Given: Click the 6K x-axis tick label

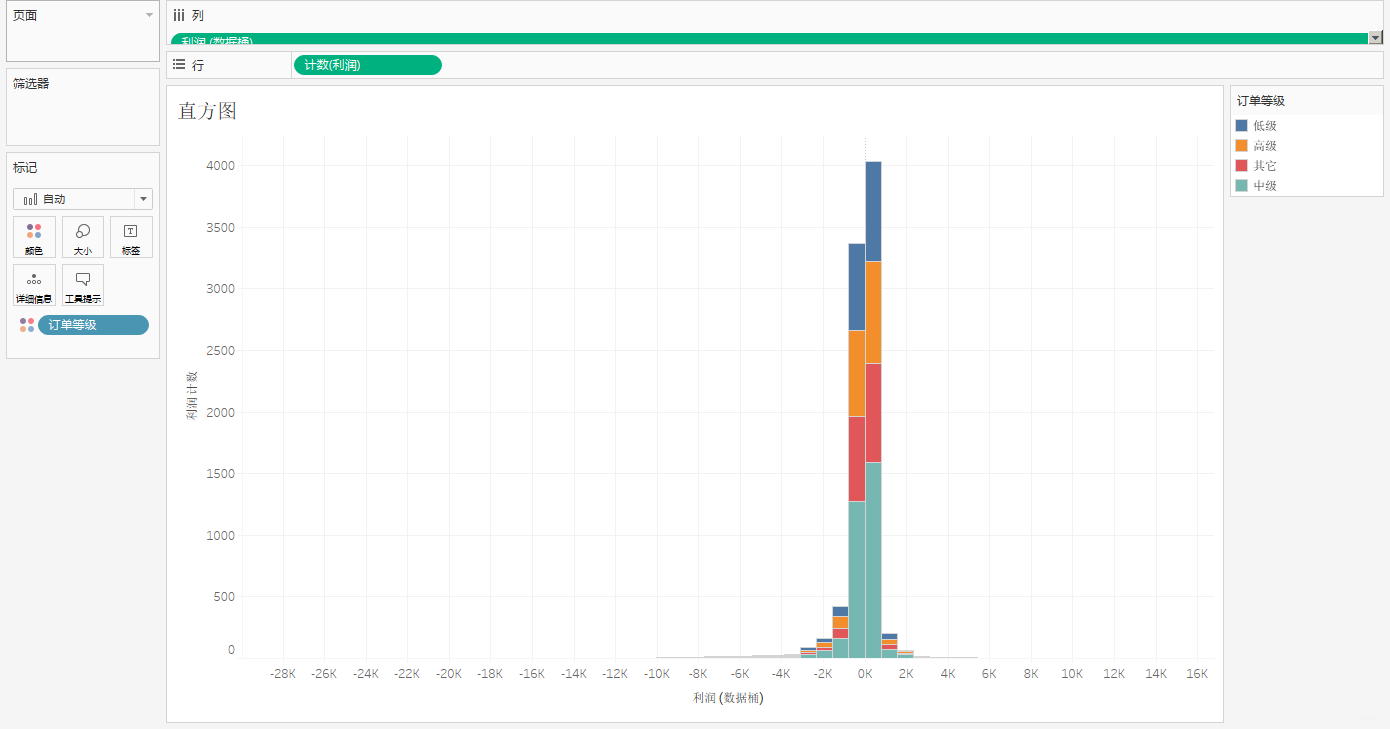Looking at the screenshot, I should click(x=989, y=675).
